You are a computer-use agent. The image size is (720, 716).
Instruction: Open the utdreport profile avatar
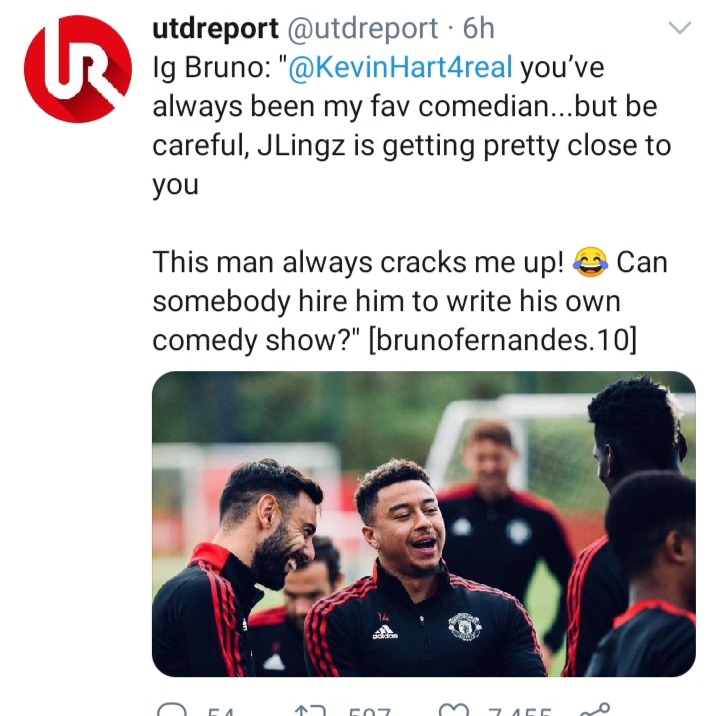pyautogui.click(x=78, y=69)
